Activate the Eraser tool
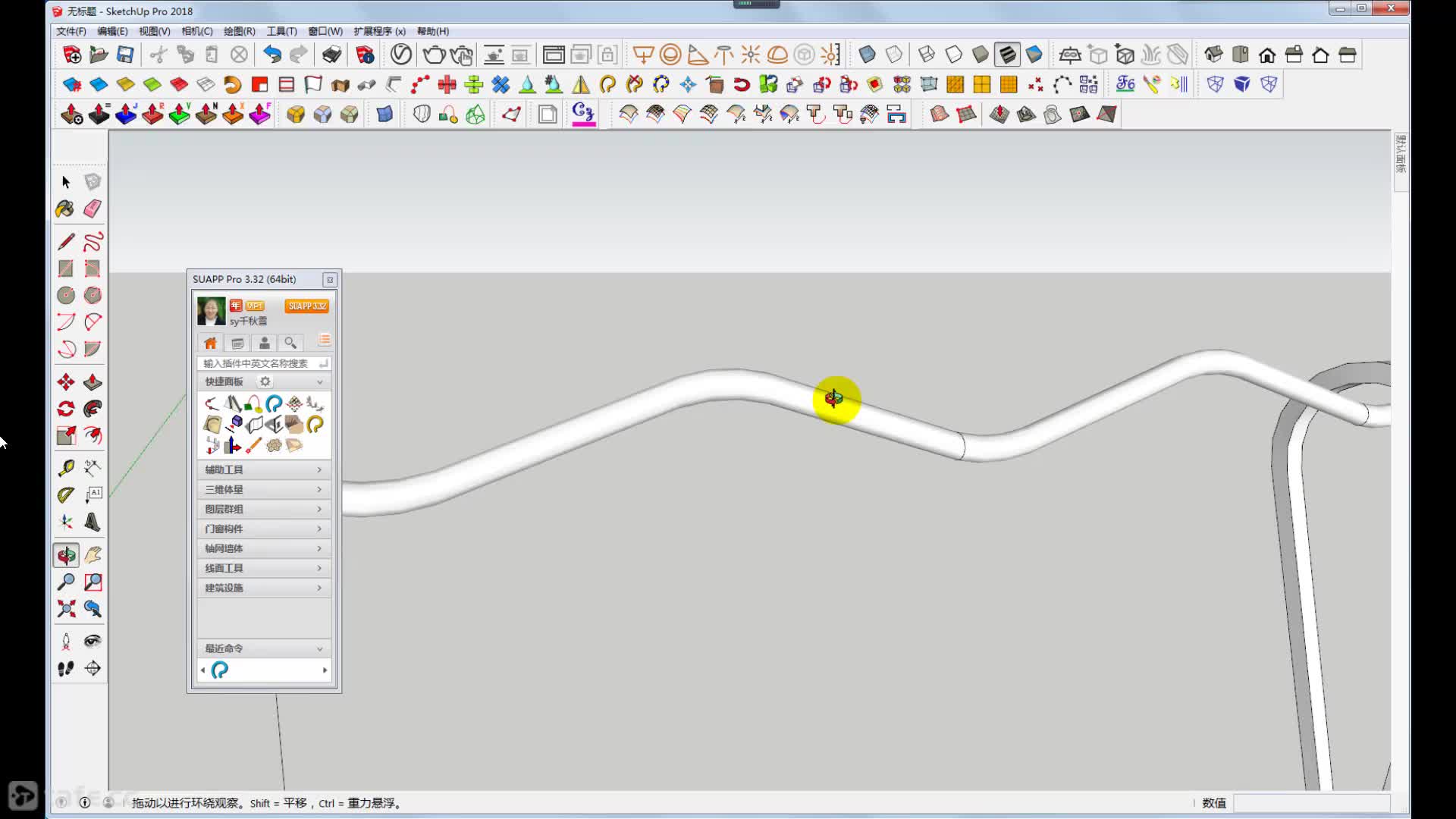 click(93, 209)
